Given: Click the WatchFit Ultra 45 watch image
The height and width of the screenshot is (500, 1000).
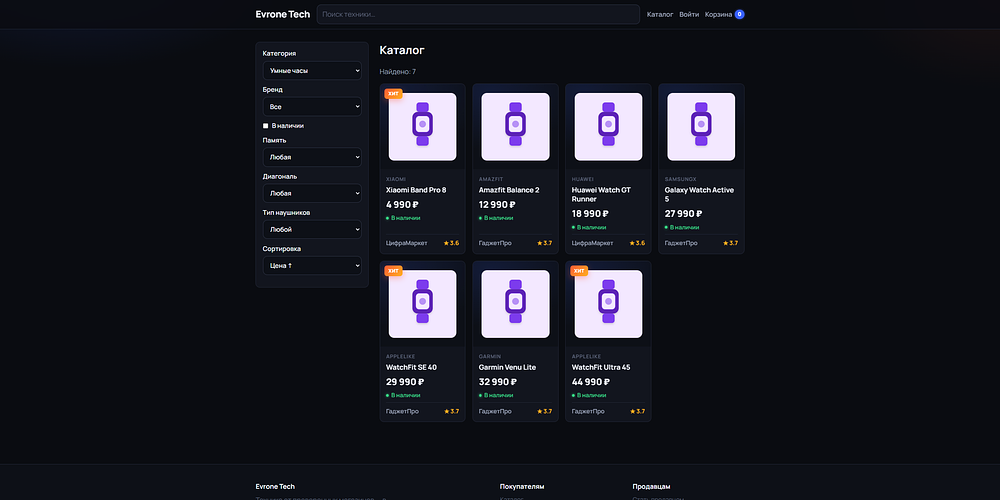Looking at the screenshot, I should pyautogui.click(x=608, y=304).
